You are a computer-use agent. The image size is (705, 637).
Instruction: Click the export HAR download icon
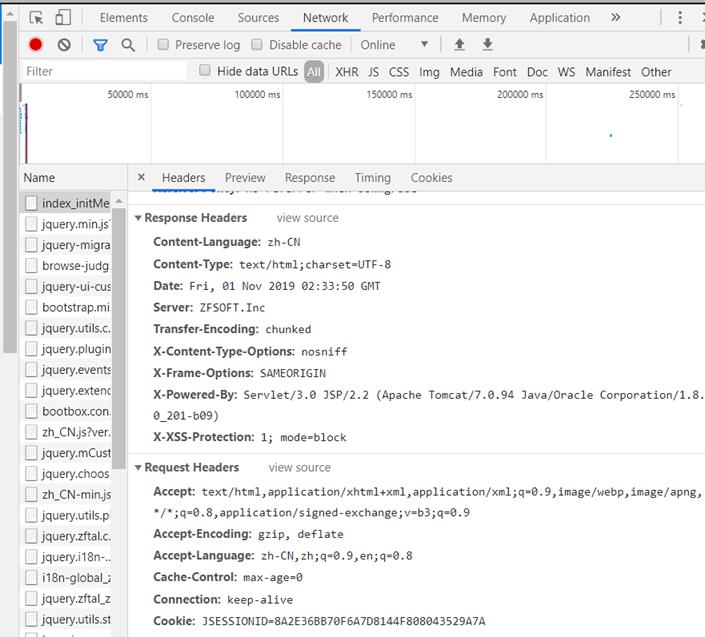[488, 45]
